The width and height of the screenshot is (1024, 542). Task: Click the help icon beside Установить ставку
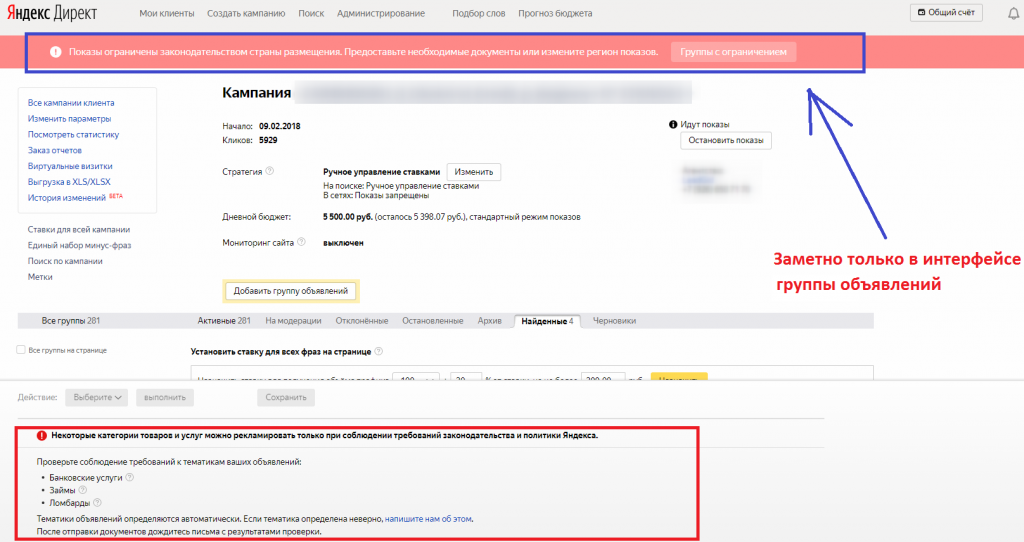[379, 351]
